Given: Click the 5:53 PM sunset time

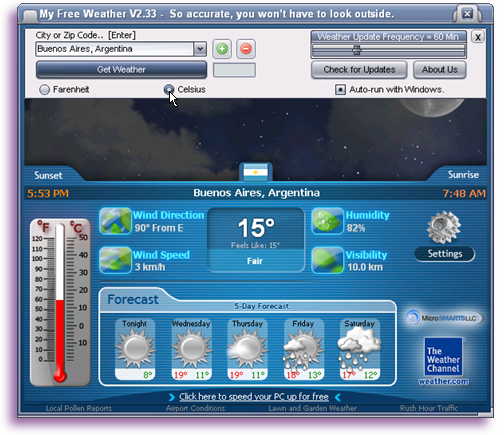Looking at the screenshot, I should (x=48, y=193).
